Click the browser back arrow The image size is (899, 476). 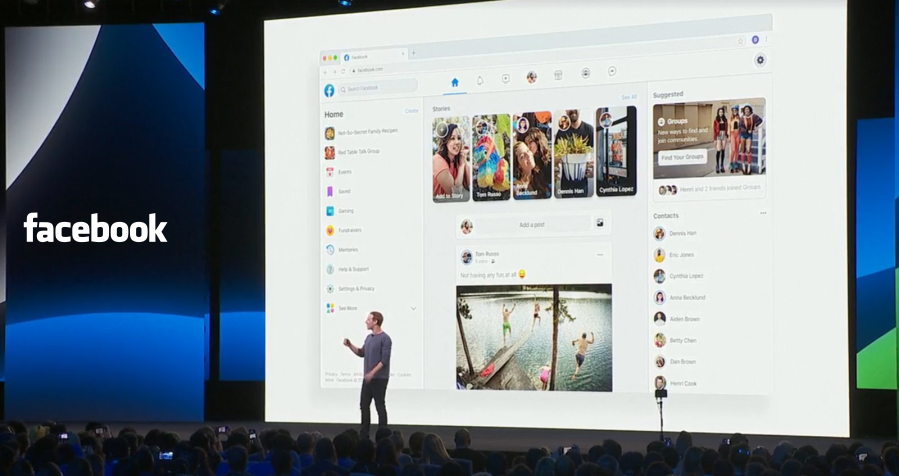325,72
